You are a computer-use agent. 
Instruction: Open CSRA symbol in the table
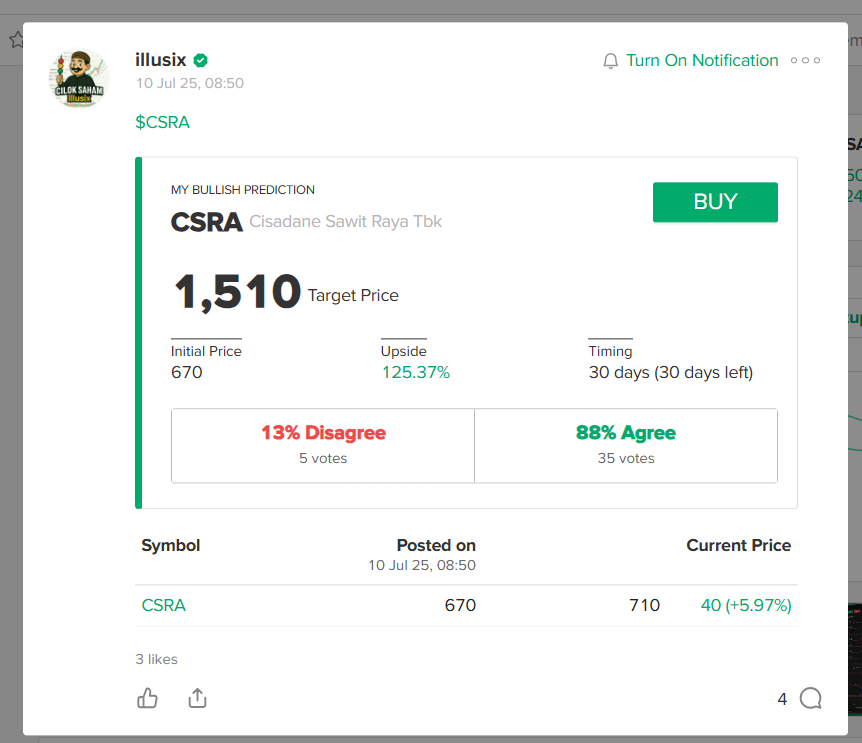[163, 605]
